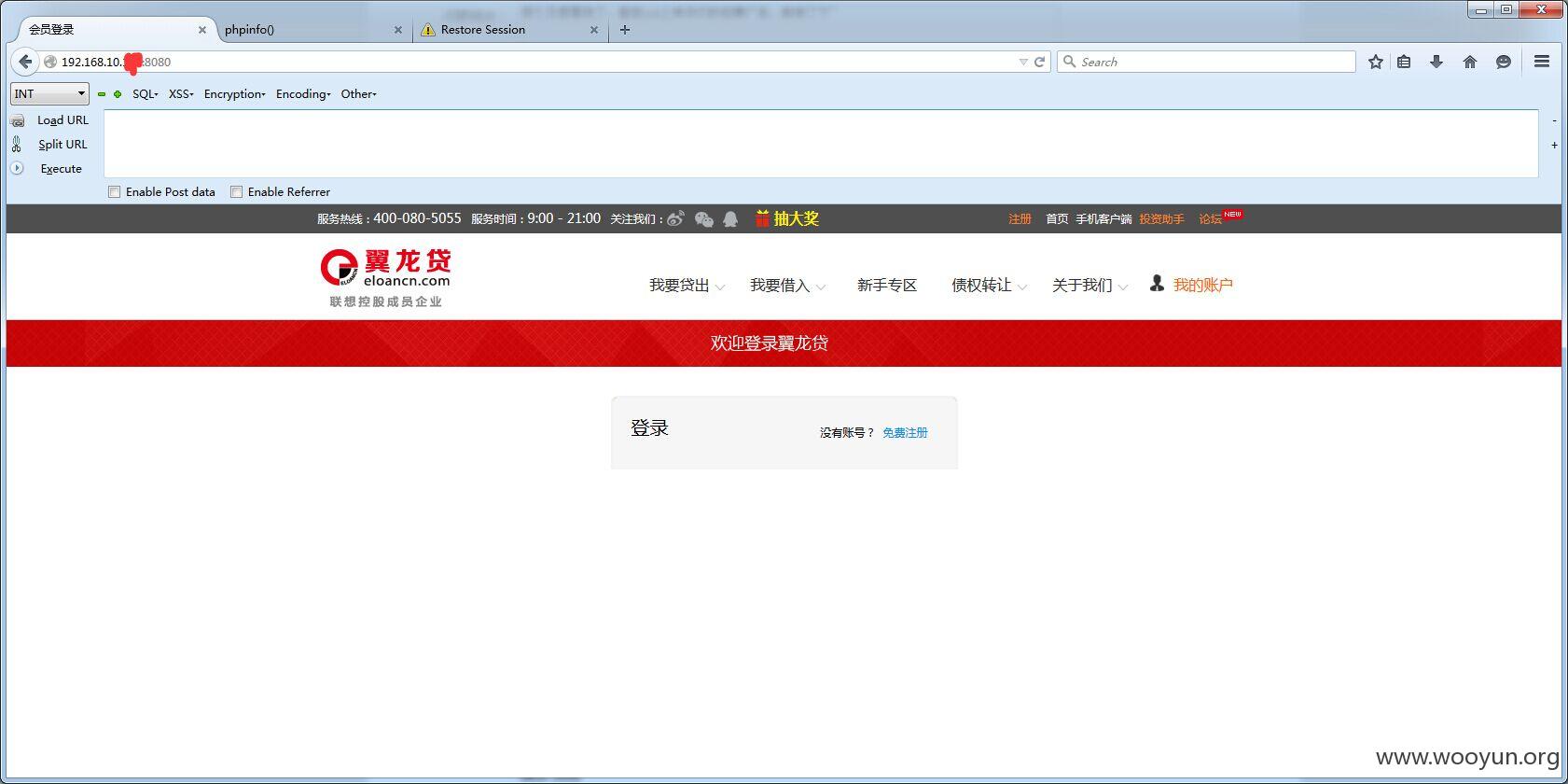Open the 手机客户端 link
This screenshot has height=784, width=1568.
[1103, 219]
